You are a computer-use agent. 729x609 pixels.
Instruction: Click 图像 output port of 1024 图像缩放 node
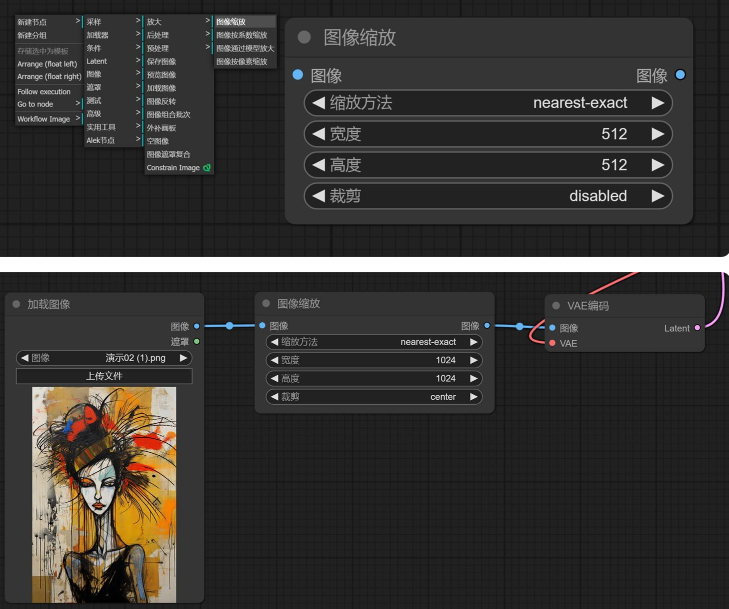coord(487,325)
